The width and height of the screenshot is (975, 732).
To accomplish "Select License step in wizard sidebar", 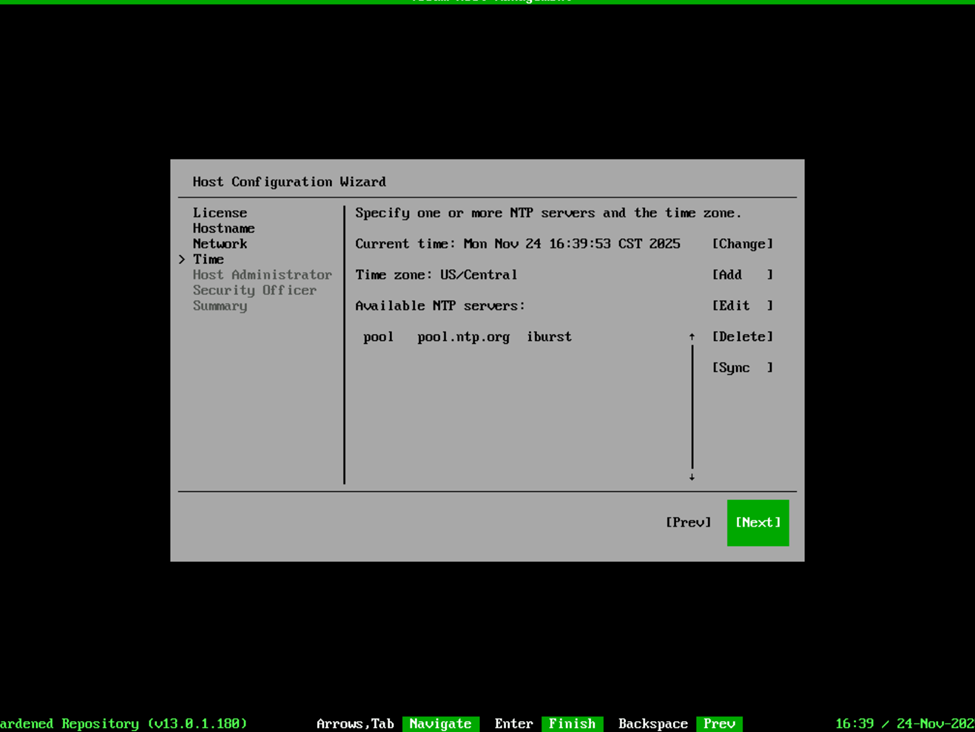I will point(220,213).
